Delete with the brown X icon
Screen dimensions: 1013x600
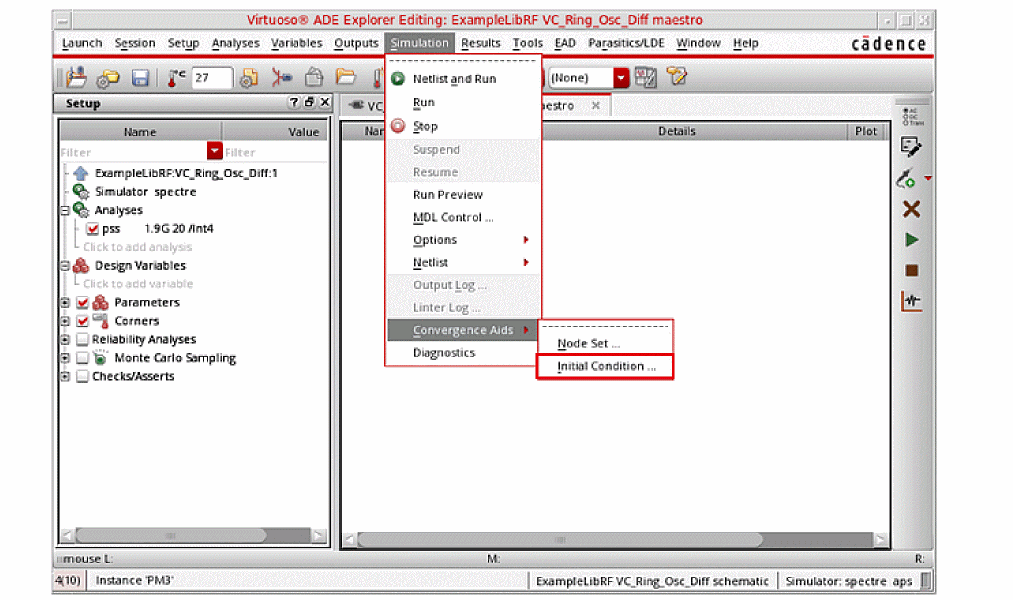click(x=911, y=209)
